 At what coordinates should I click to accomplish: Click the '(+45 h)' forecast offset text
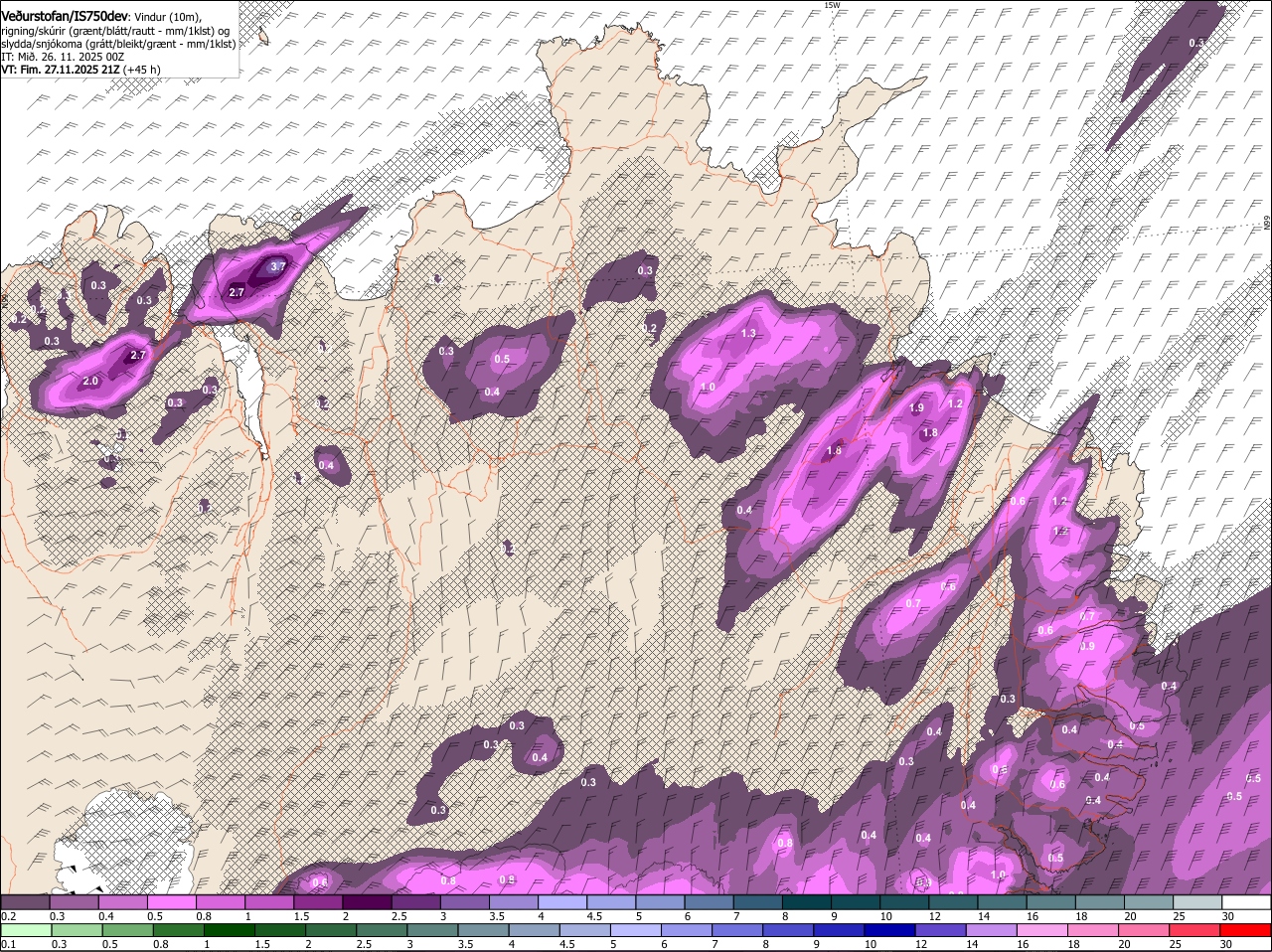pos(141,70)
